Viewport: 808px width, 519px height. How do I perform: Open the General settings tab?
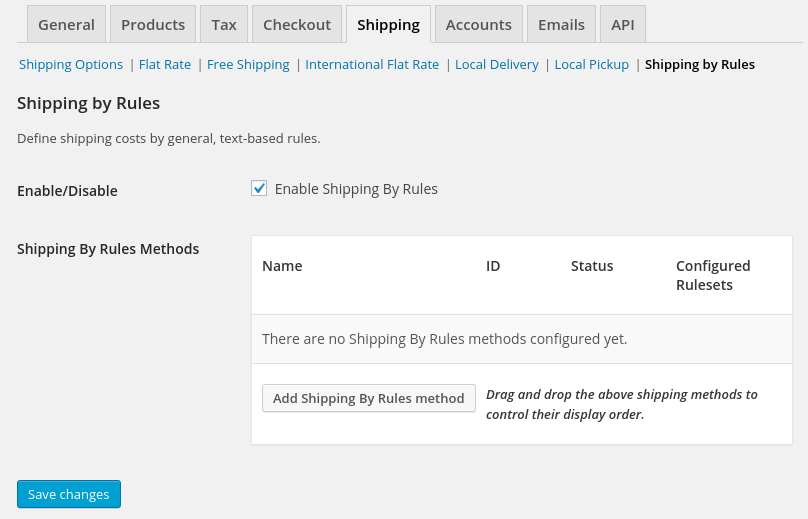pos(66,24)
